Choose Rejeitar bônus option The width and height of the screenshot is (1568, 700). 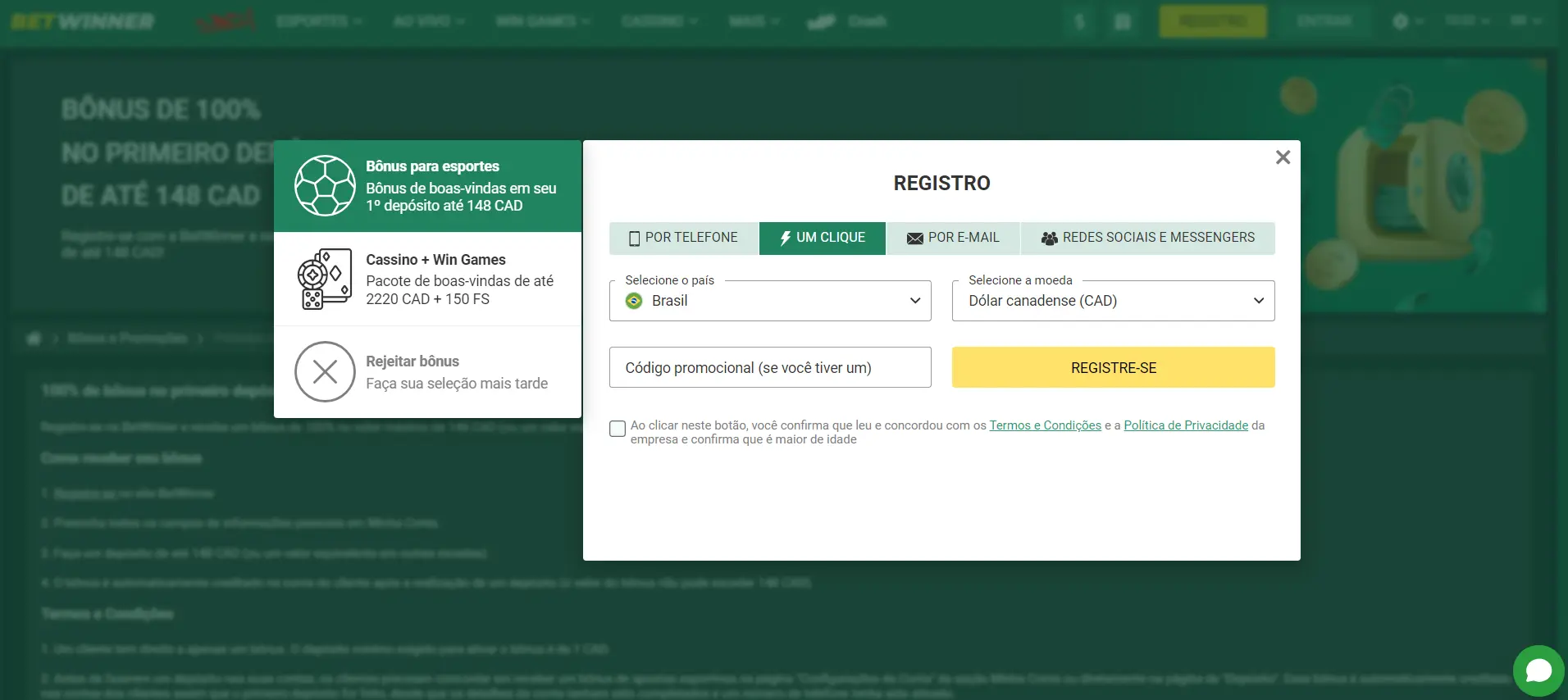(x=427, y=372)
